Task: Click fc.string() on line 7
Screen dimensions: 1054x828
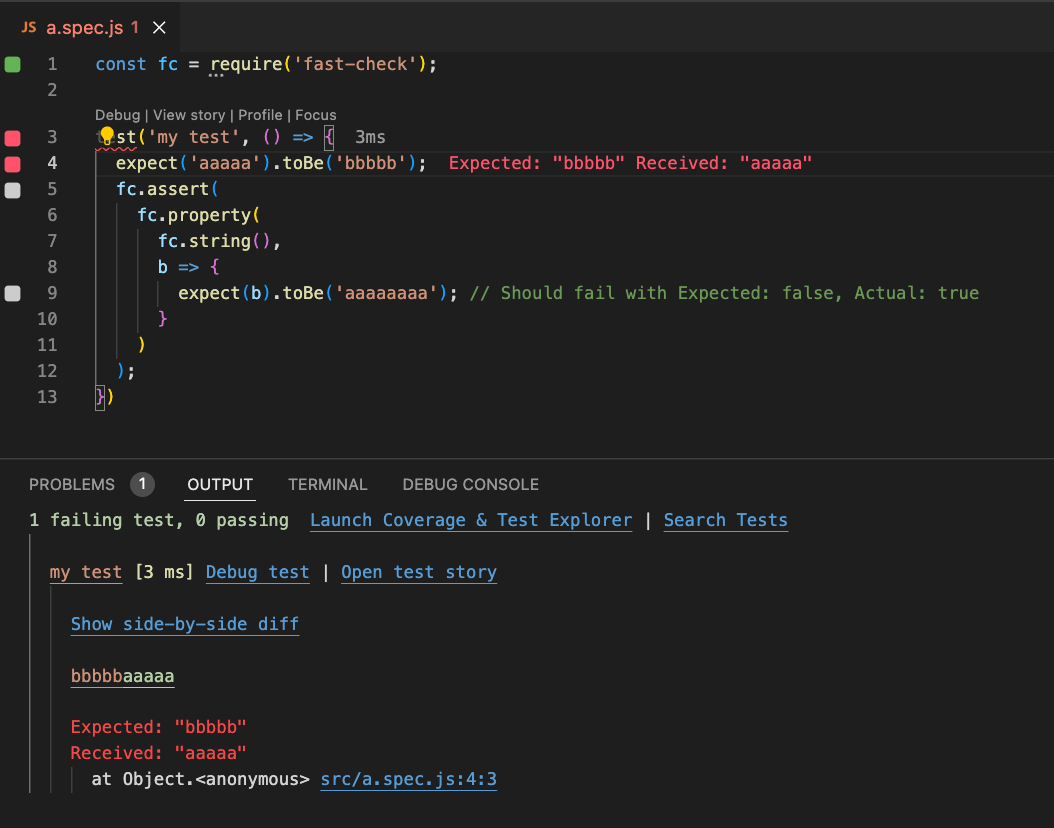Action: click(x=214, y=241)
